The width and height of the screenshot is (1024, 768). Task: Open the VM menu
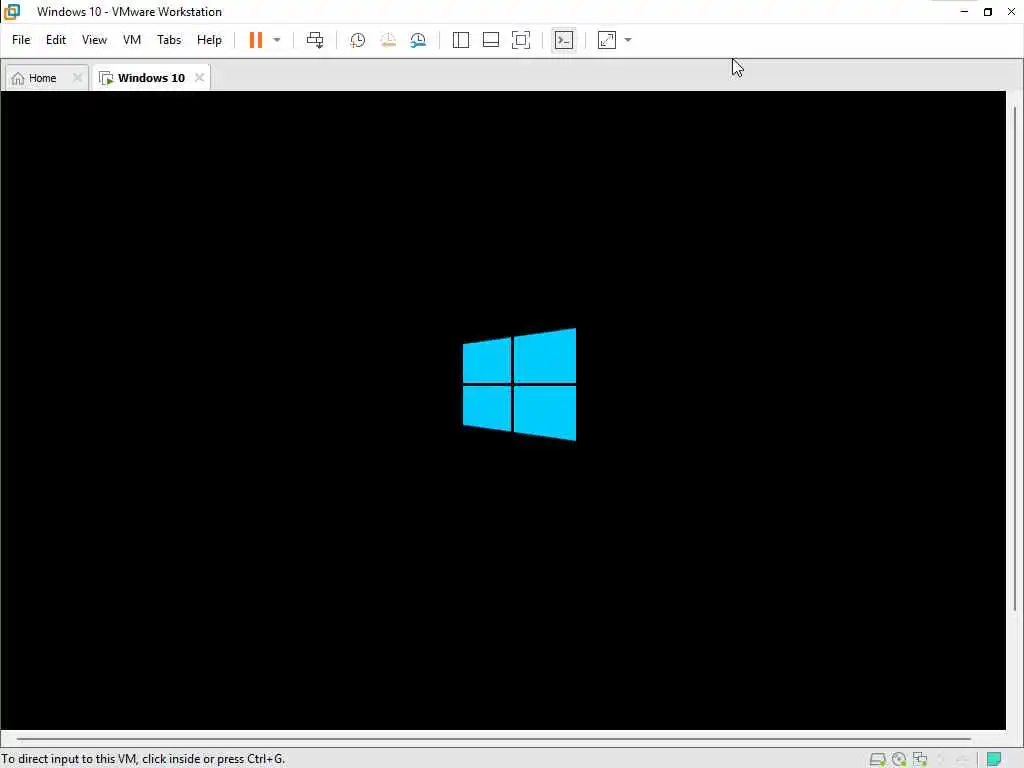pyautogui.click(x=132, y=40)
